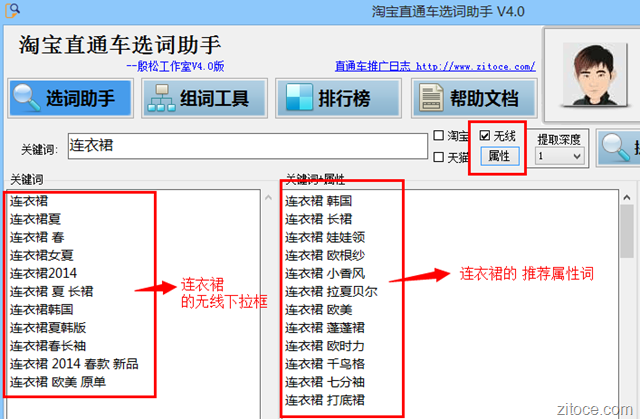The height and width of the screenshot is (419, 640).
Task: Toggle the 无线 checkbox
Action: [x=485, y=135]
